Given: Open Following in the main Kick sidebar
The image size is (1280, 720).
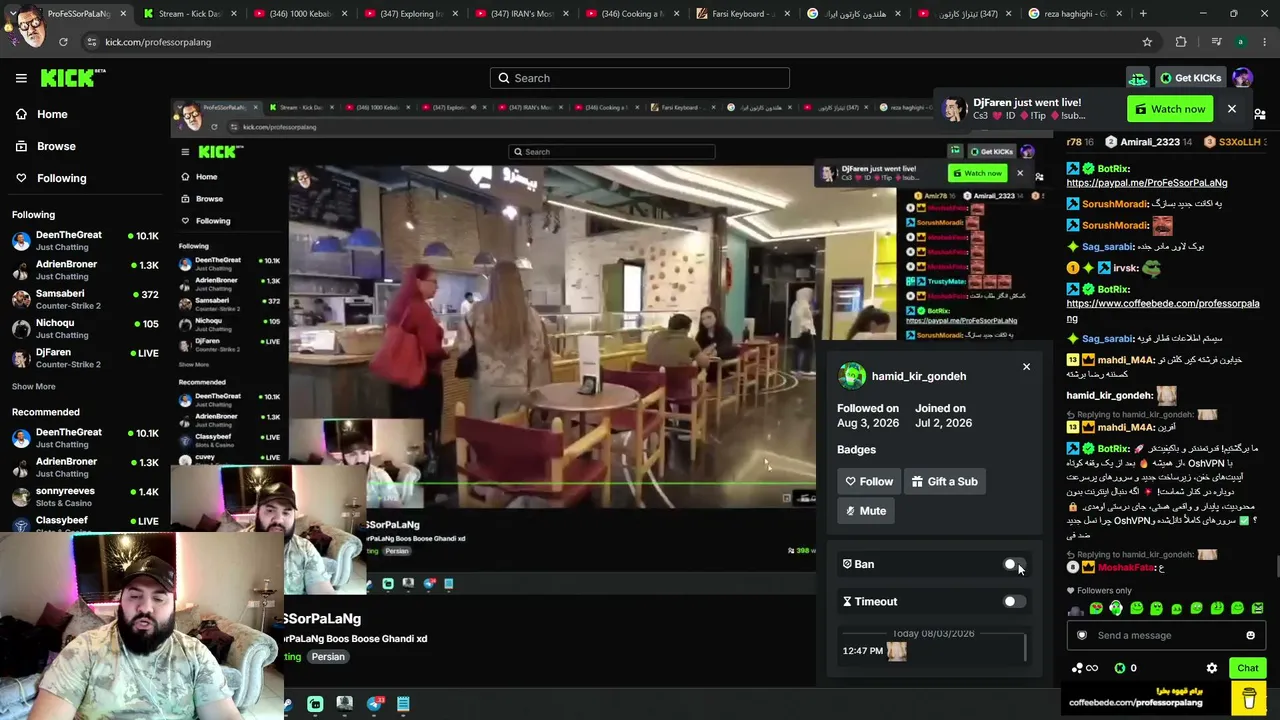Looking at the screenshot, I should 61,178.
